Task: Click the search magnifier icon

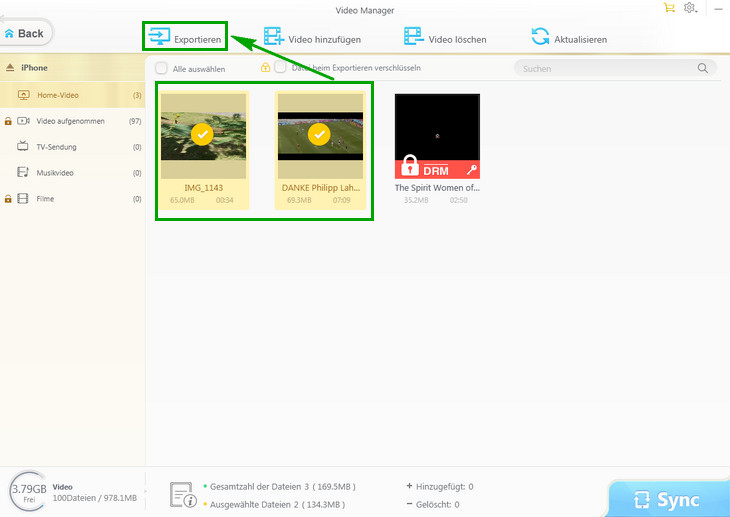Action: (703, 68)
